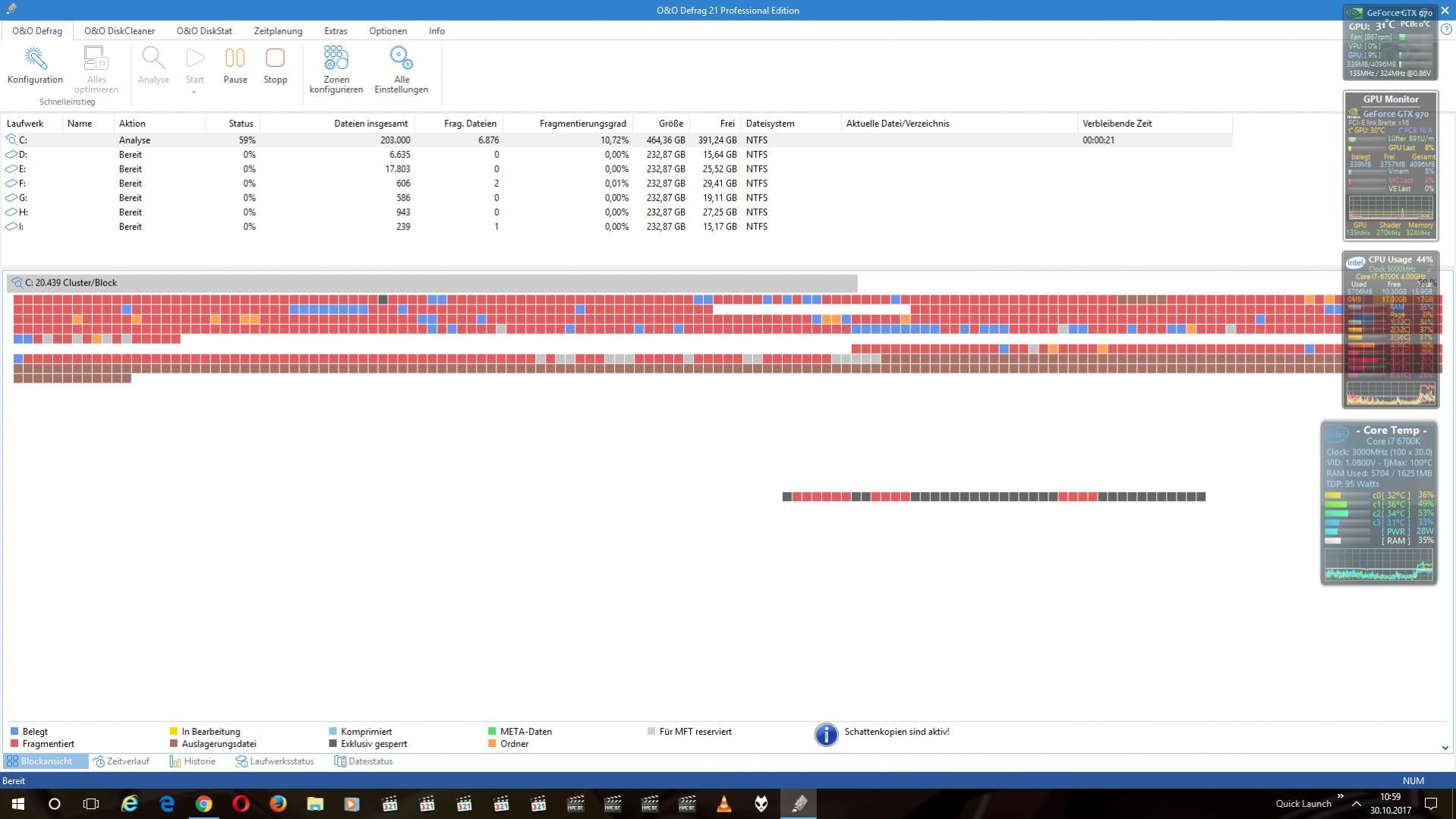The height and width of the screenshot is (819, 1456).
Task: Sort by Status column header
Action: pyautogui.click(x=232, y=123)
